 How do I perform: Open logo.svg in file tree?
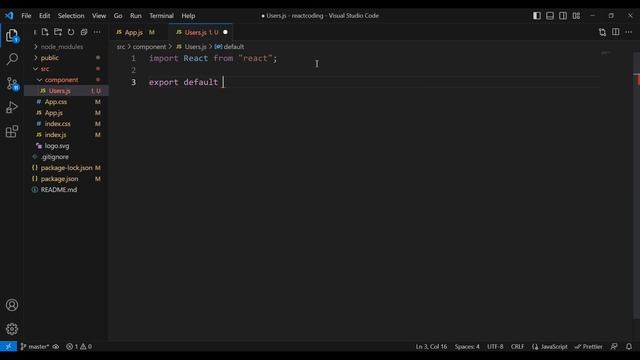[57, 146]
